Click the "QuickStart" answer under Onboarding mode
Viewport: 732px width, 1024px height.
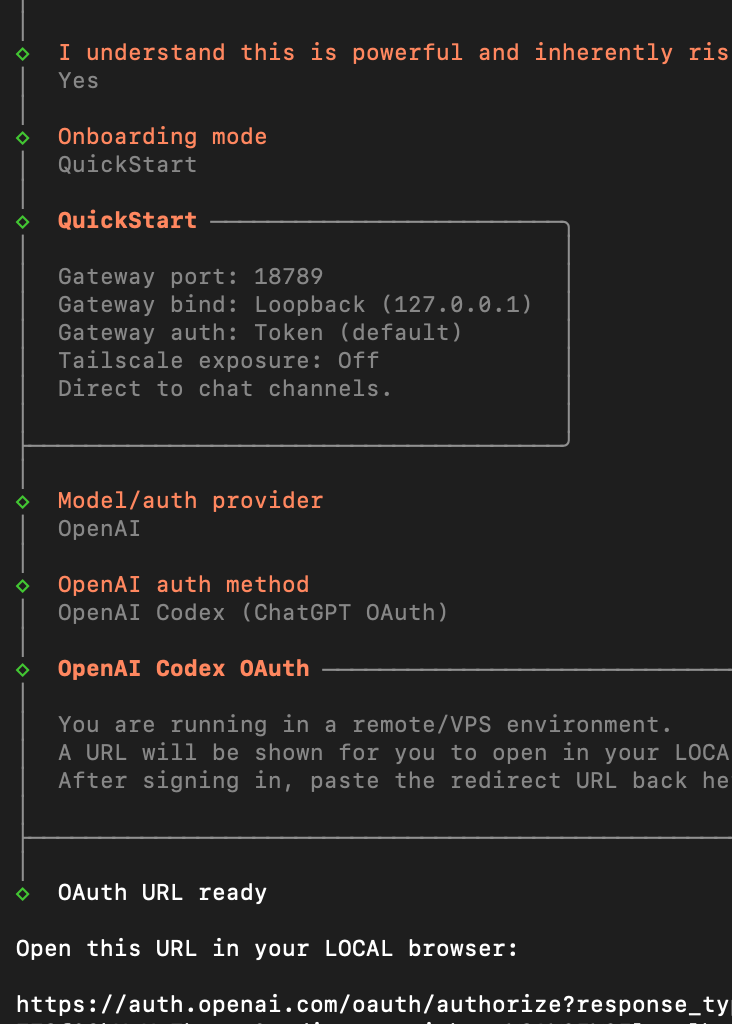127,165
